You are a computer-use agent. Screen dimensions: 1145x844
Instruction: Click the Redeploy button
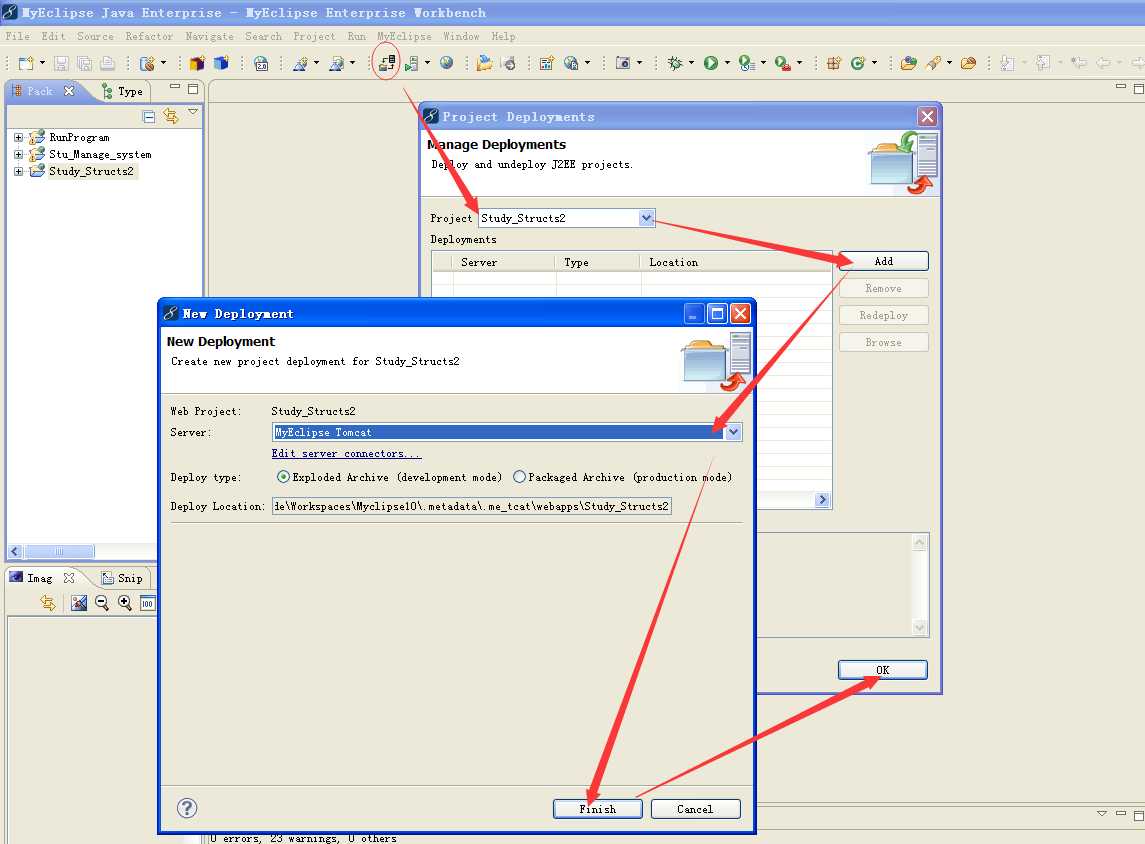point(884,315)
